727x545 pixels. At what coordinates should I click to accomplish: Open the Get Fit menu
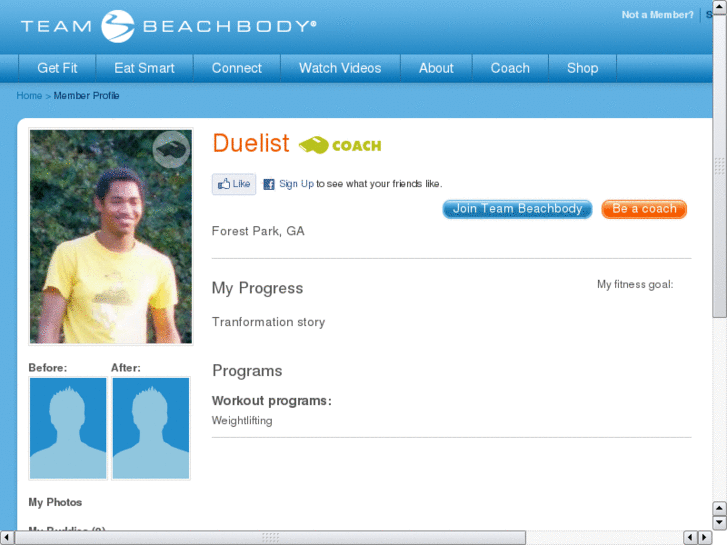(x=57, y=68)
